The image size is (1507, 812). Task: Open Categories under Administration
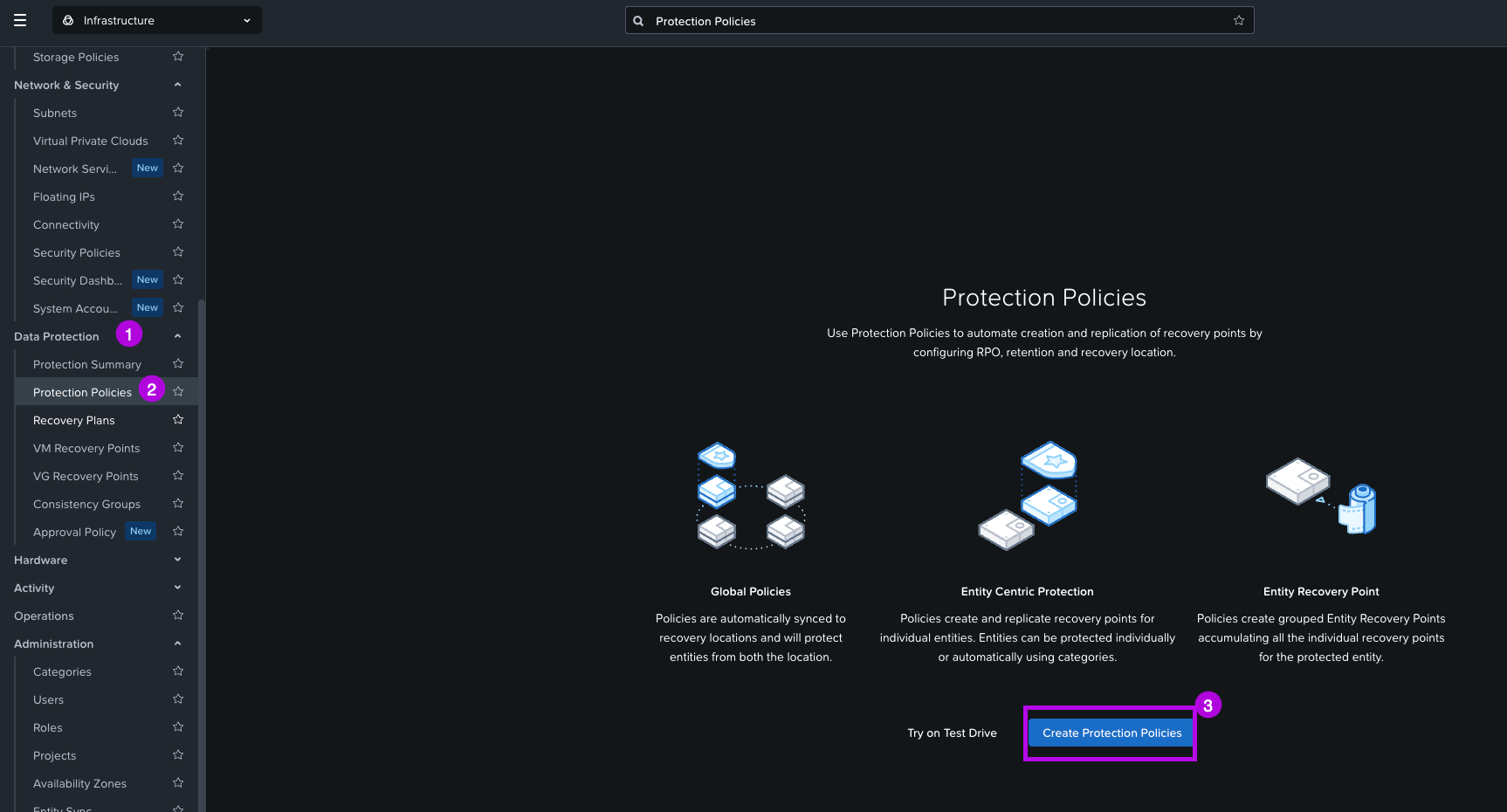click(x=63, y=671)
